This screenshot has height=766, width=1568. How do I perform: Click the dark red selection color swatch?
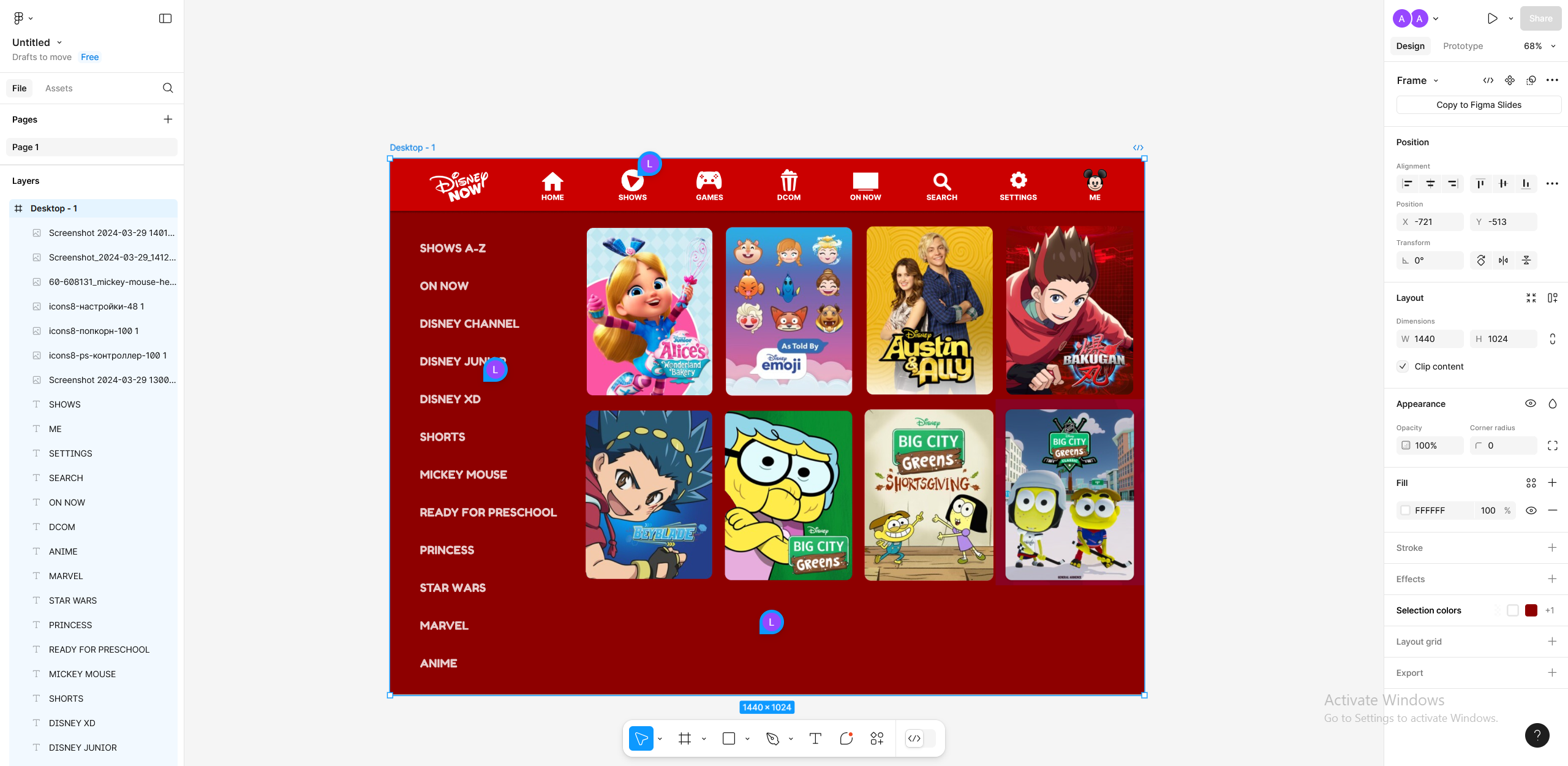(1531, 610)
